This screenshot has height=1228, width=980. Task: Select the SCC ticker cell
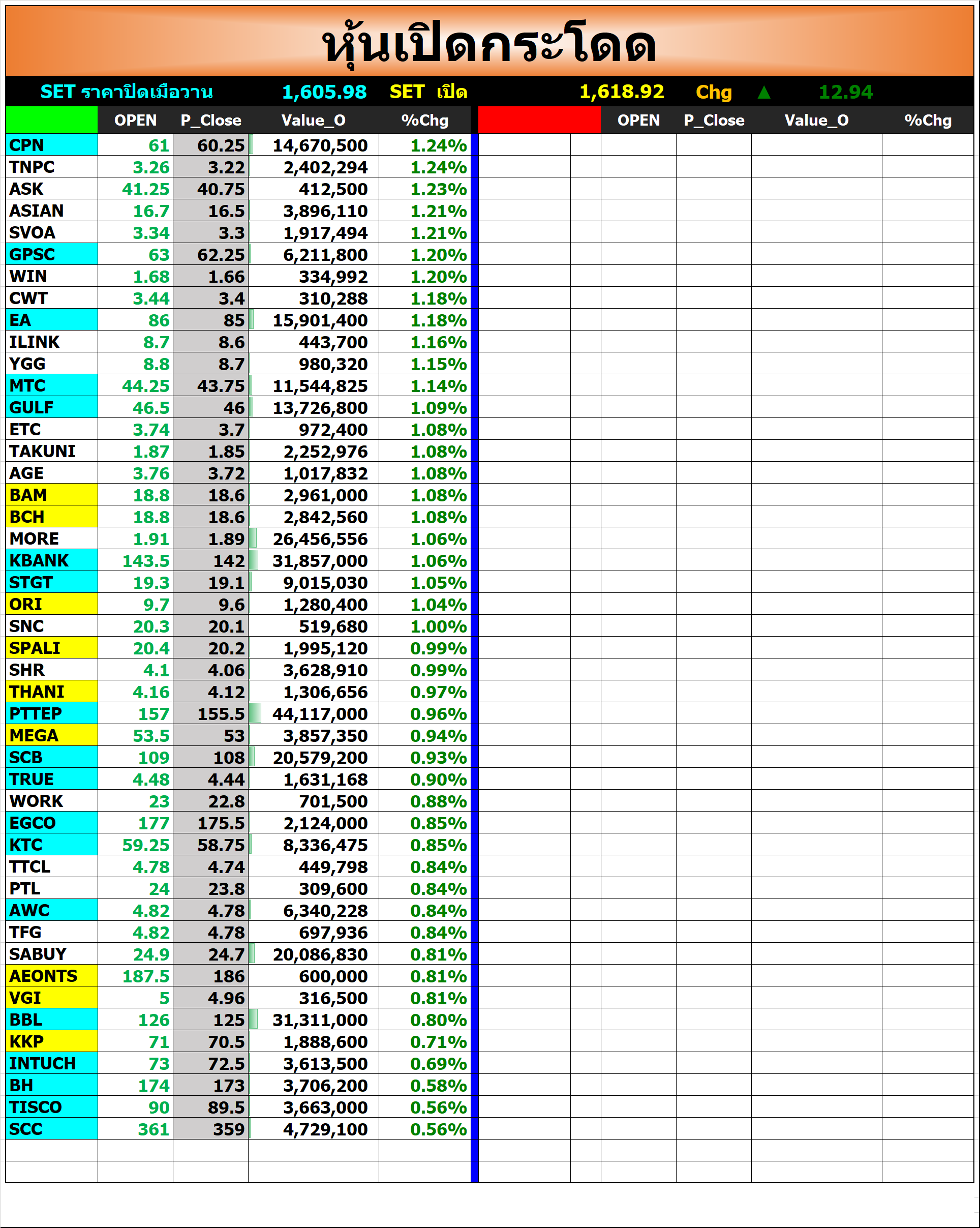pos(52,1128)
